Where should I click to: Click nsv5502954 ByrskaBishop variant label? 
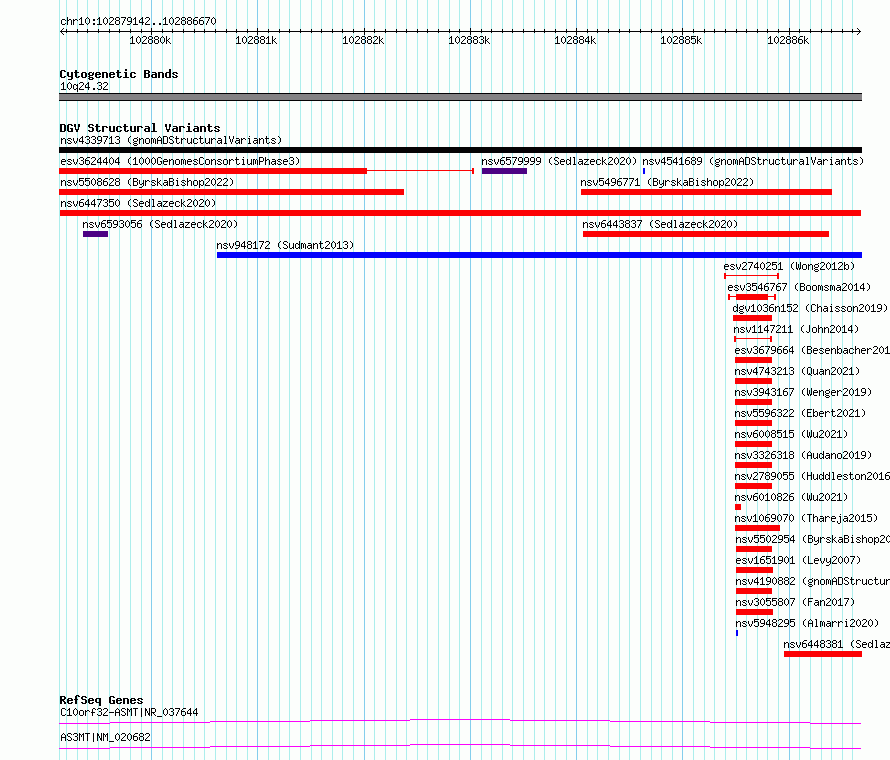pos(812,539)
